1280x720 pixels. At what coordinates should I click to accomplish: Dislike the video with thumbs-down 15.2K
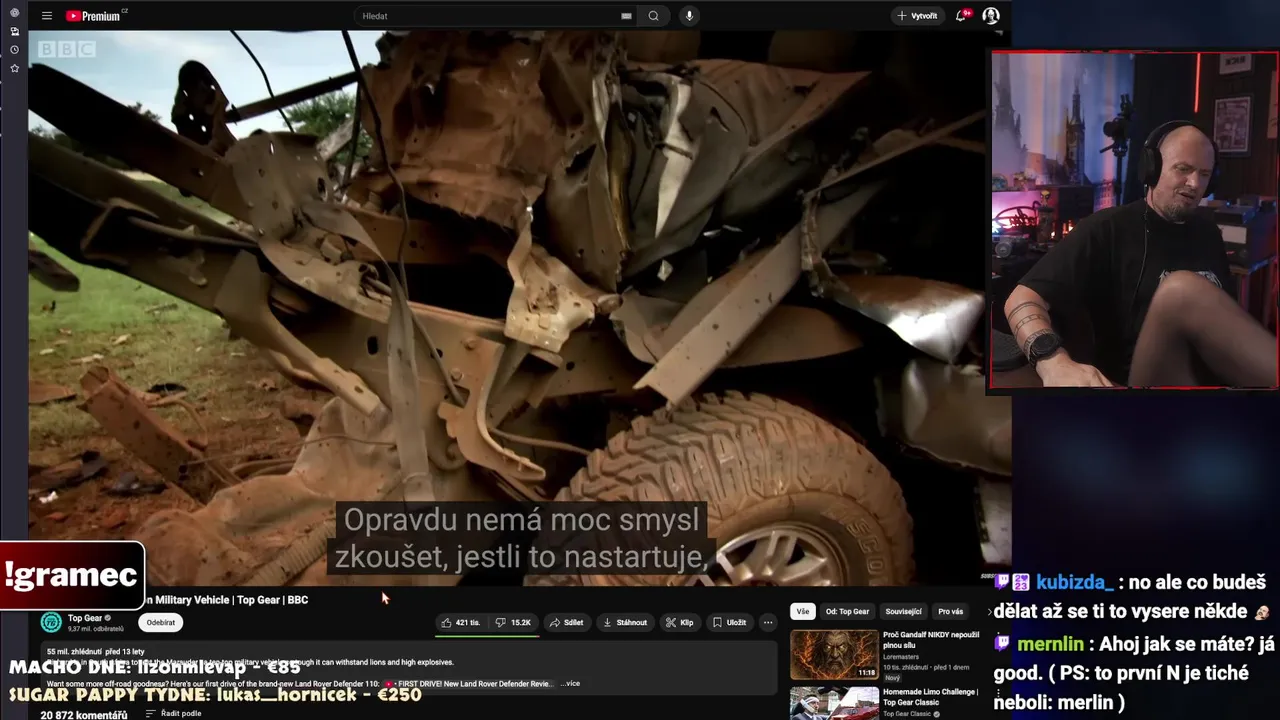tap(514, 622)
